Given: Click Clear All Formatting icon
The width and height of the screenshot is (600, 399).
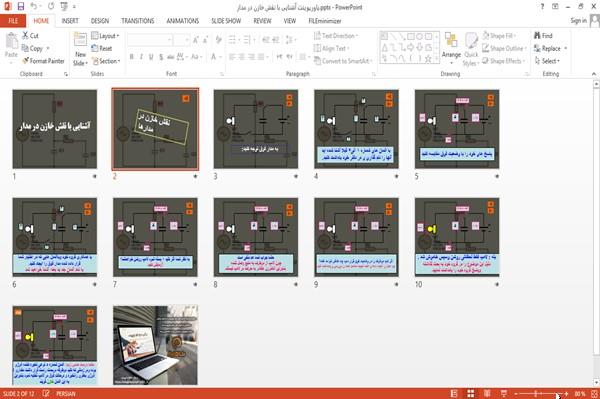Looking at the screenshot, I should (x=218, y=40).
